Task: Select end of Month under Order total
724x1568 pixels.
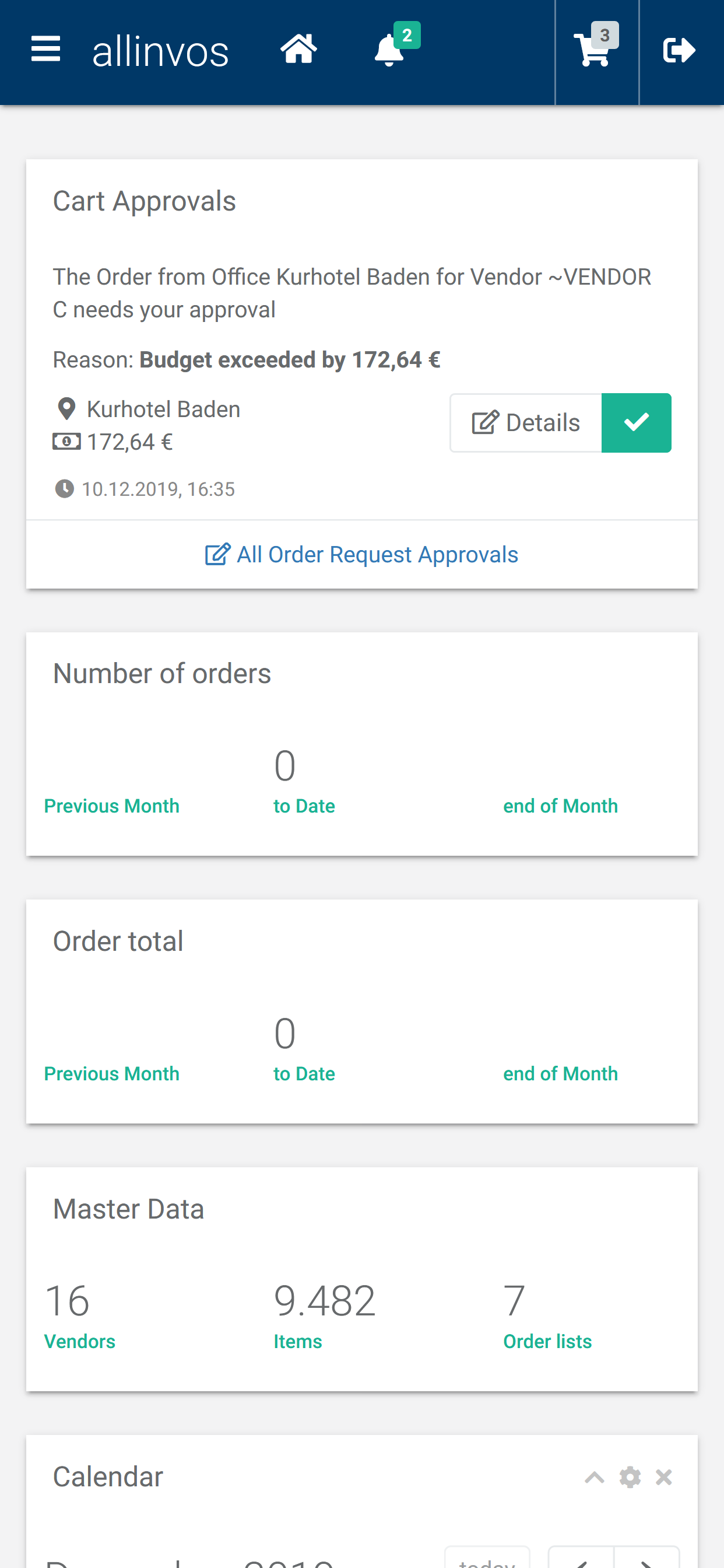Action: tap(560, 1074)
